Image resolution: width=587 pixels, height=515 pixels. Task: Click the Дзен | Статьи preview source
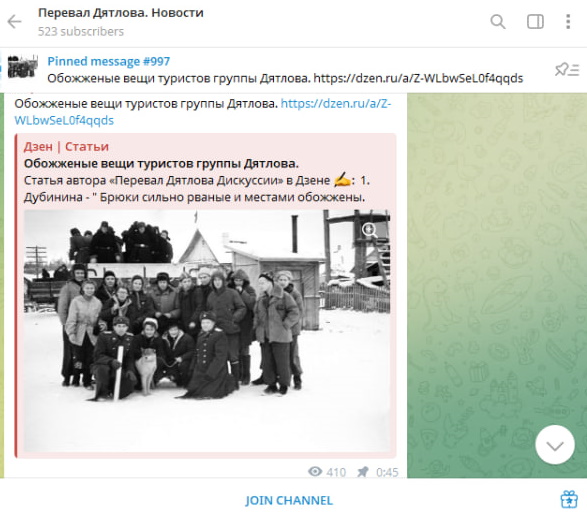pos(66,146)
